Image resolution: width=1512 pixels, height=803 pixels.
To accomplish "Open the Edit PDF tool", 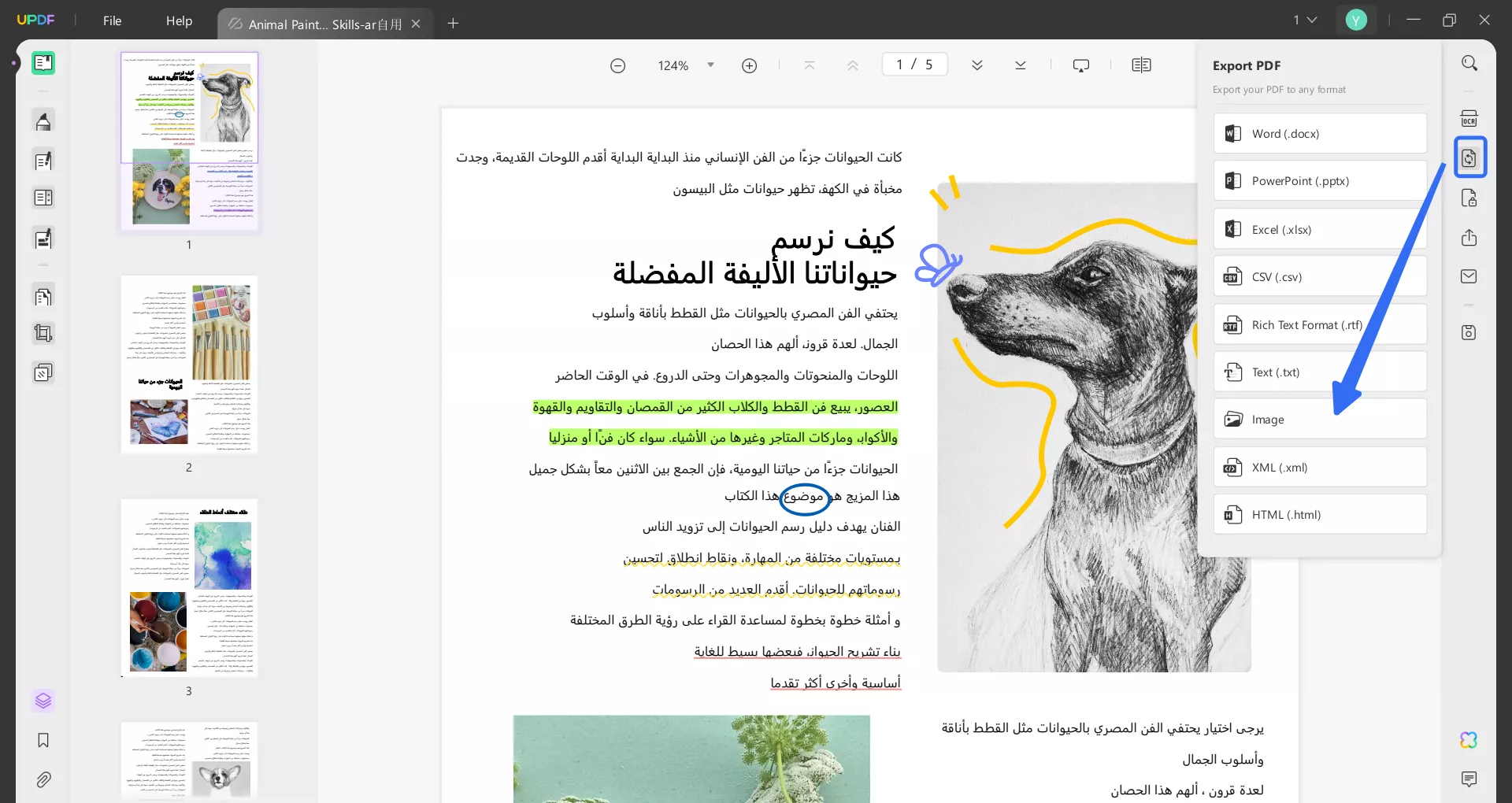I will [43, 161].
